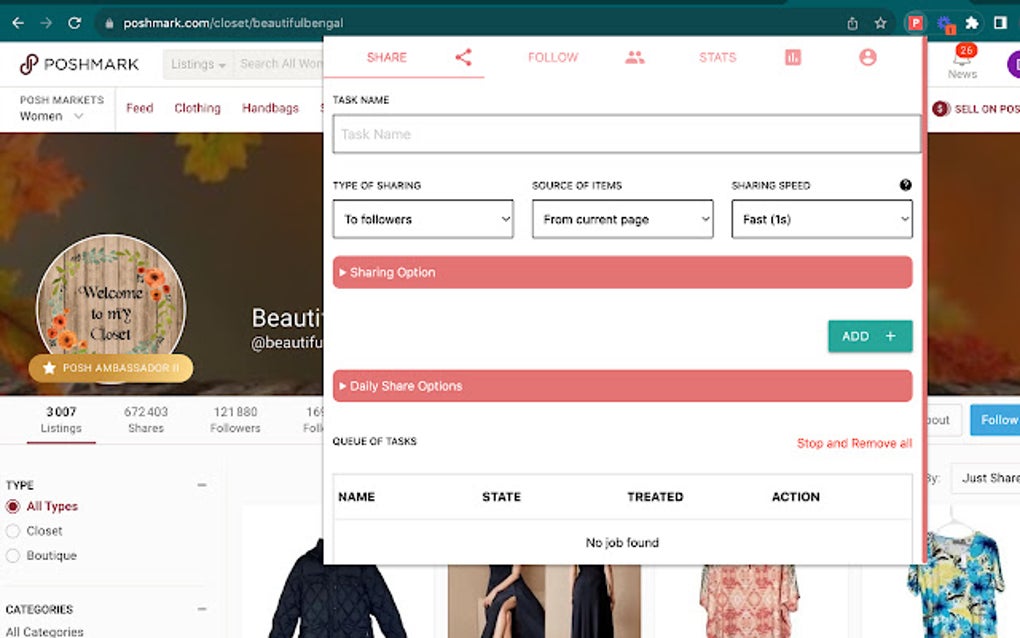
Task: Expand the Sharing Option section
Action: 623,272
